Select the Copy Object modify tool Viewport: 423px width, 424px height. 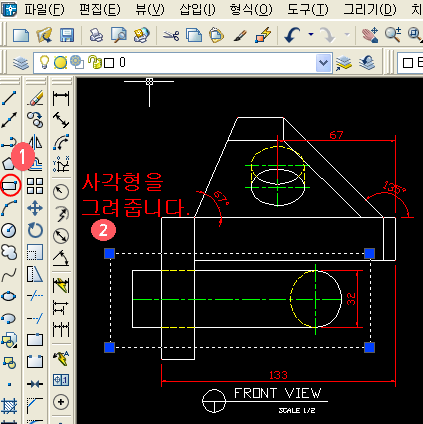coord(35,120)
